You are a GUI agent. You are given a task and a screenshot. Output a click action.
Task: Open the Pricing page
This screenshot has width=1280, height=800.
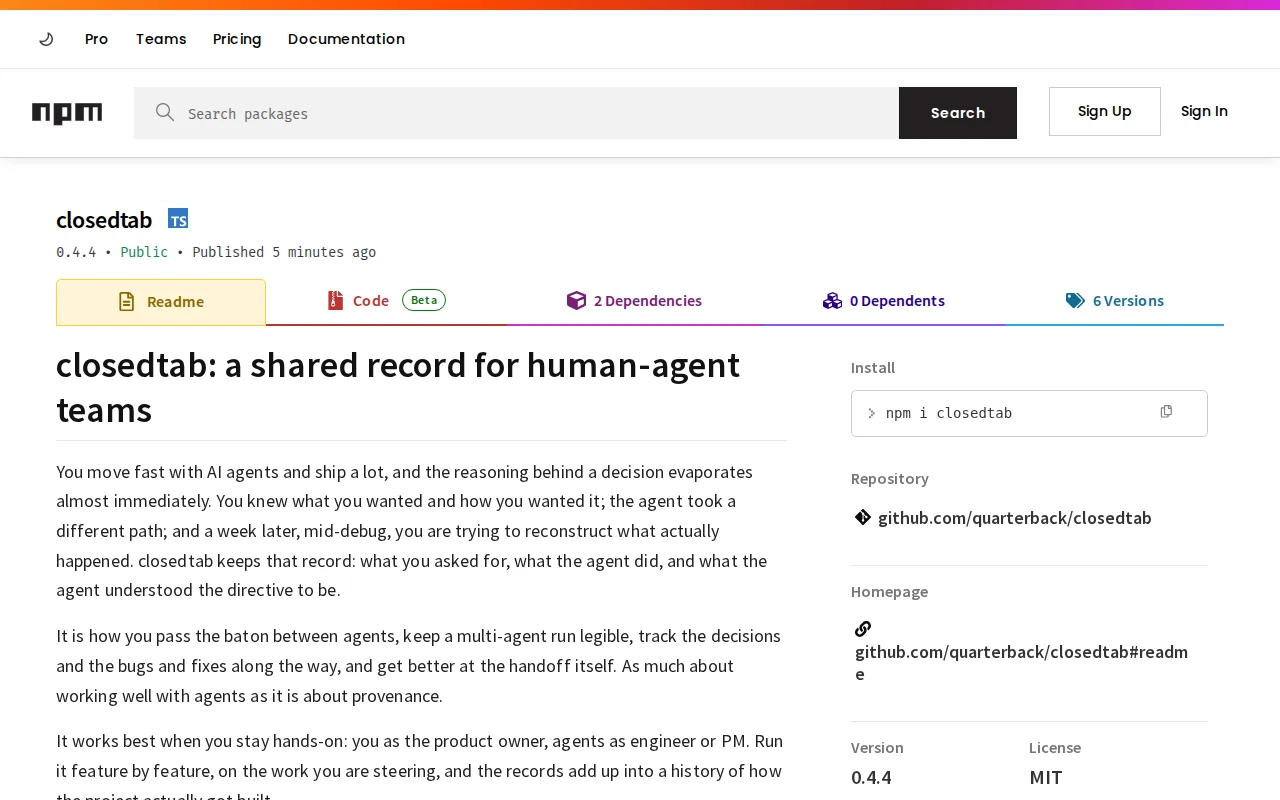pyautogui.click(x=237, y=39)
